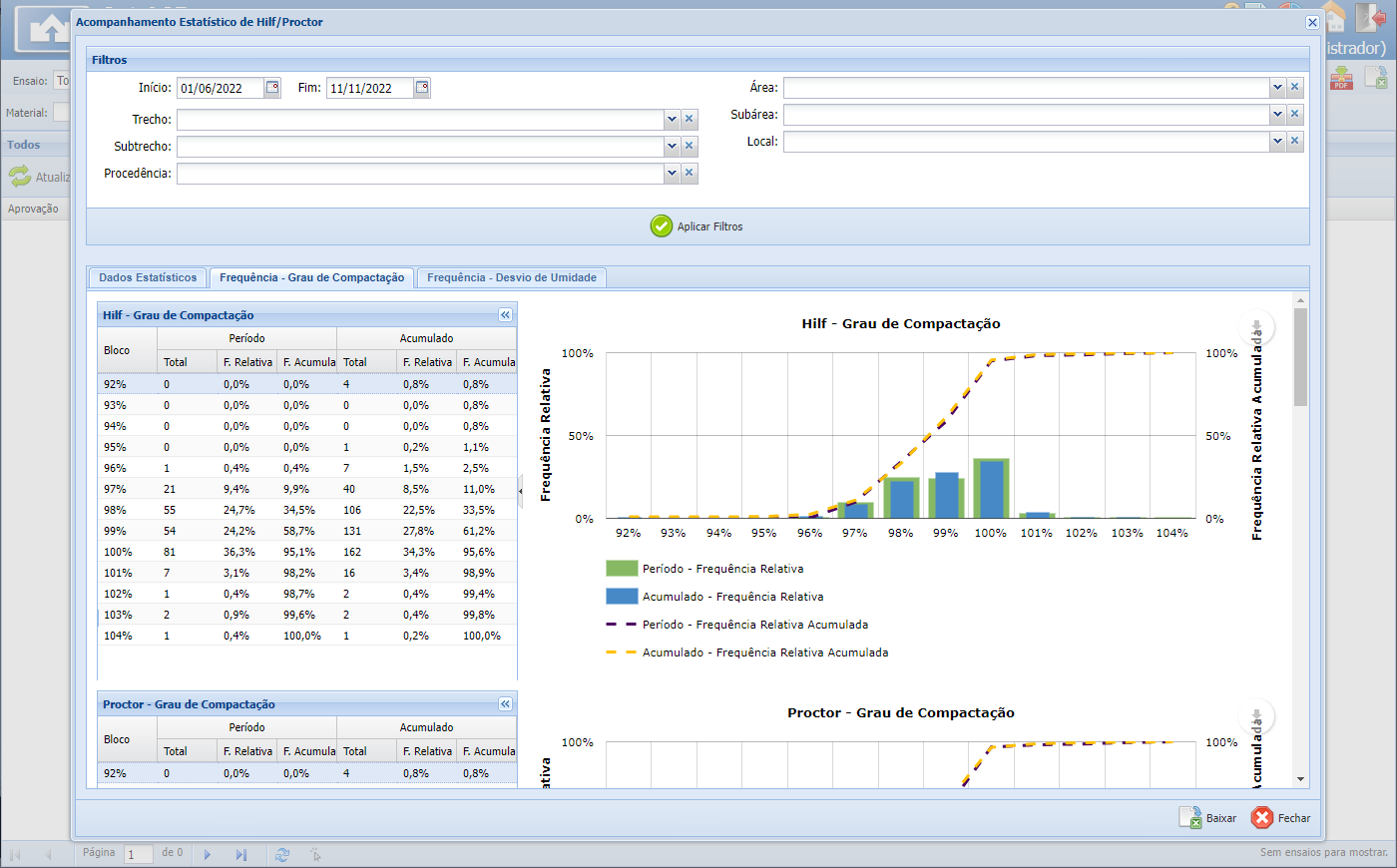Screen dimensions: 1397x868
Task: Clear the Procedência filter selection
Action: click(689, 173)
